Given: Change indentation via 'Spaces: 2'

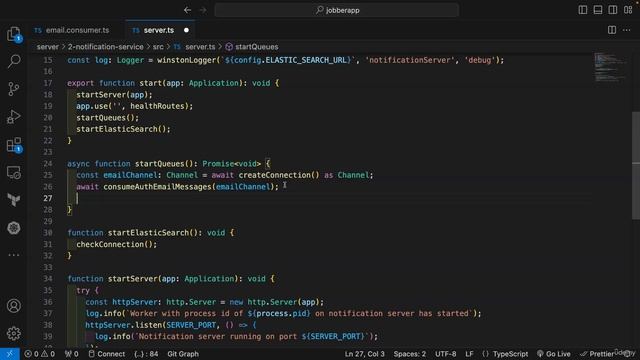Looking at the screenshot, I should [409, 354].
